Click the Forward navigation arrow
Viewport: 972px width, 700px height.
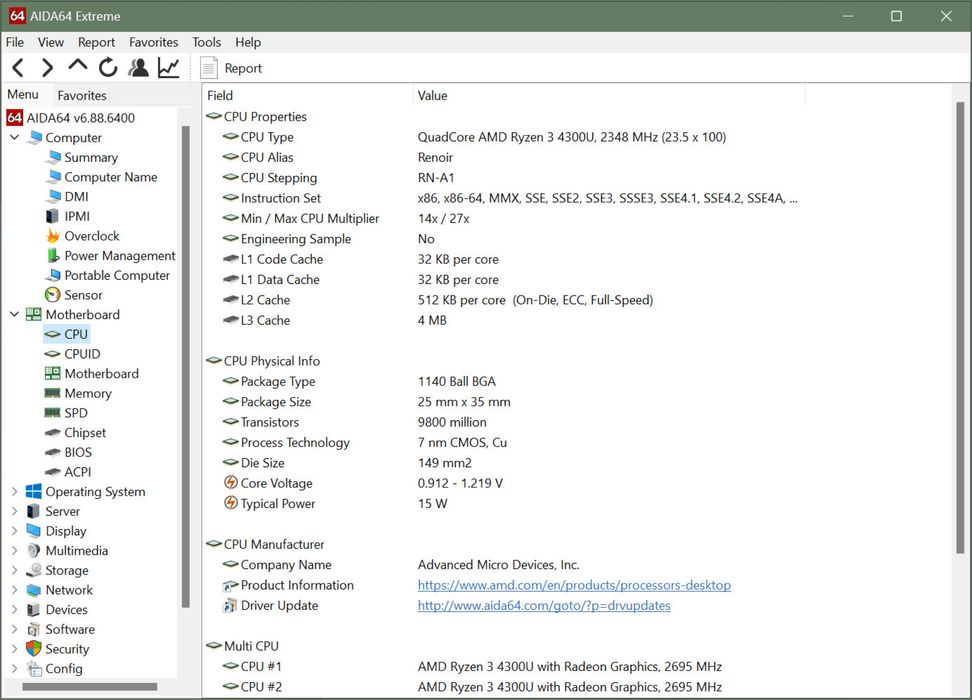tap(47, 68)
